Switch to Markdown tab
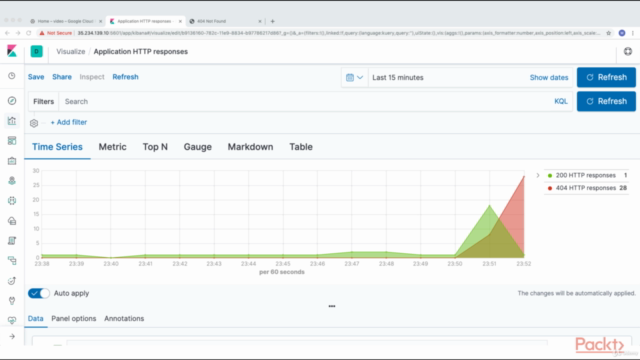This screenshot has height=360, width=640. point(250,147)
